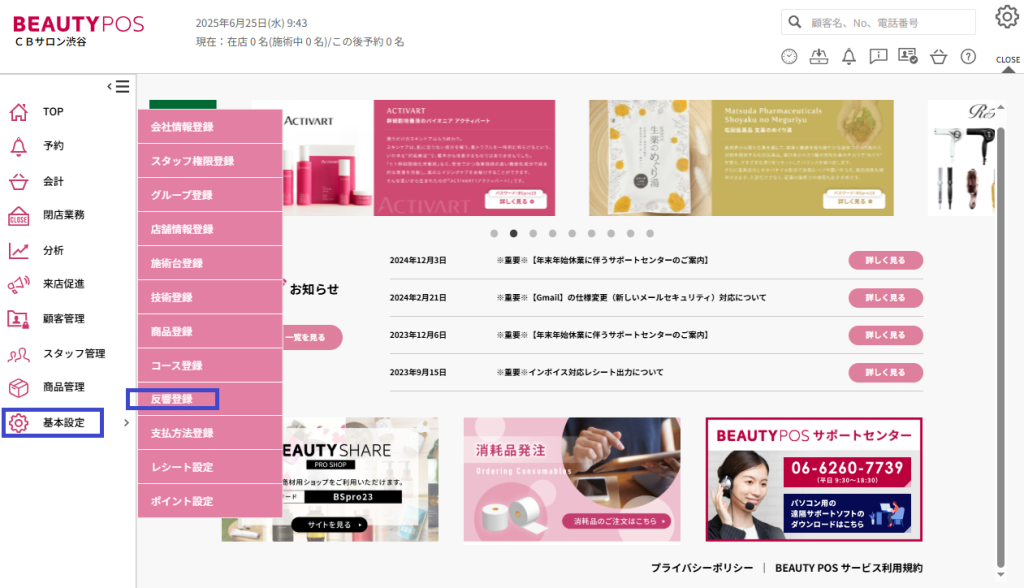
Task: Open the プライバシーポリシー link
Action: click(x=701, y=568)
